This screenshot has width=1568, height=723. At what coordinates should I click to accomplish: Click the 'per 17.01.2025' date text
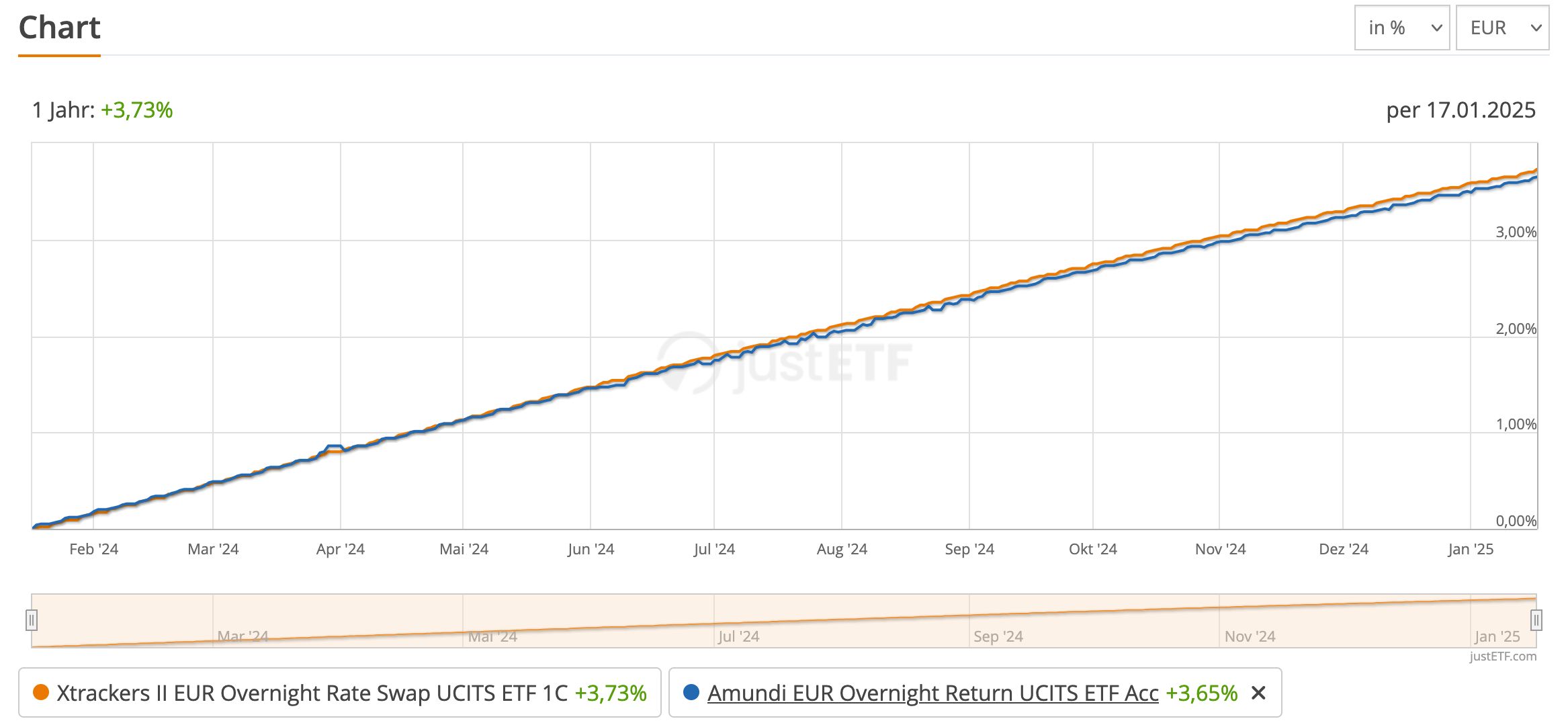pyautogui.click(x=1461, y=110)
